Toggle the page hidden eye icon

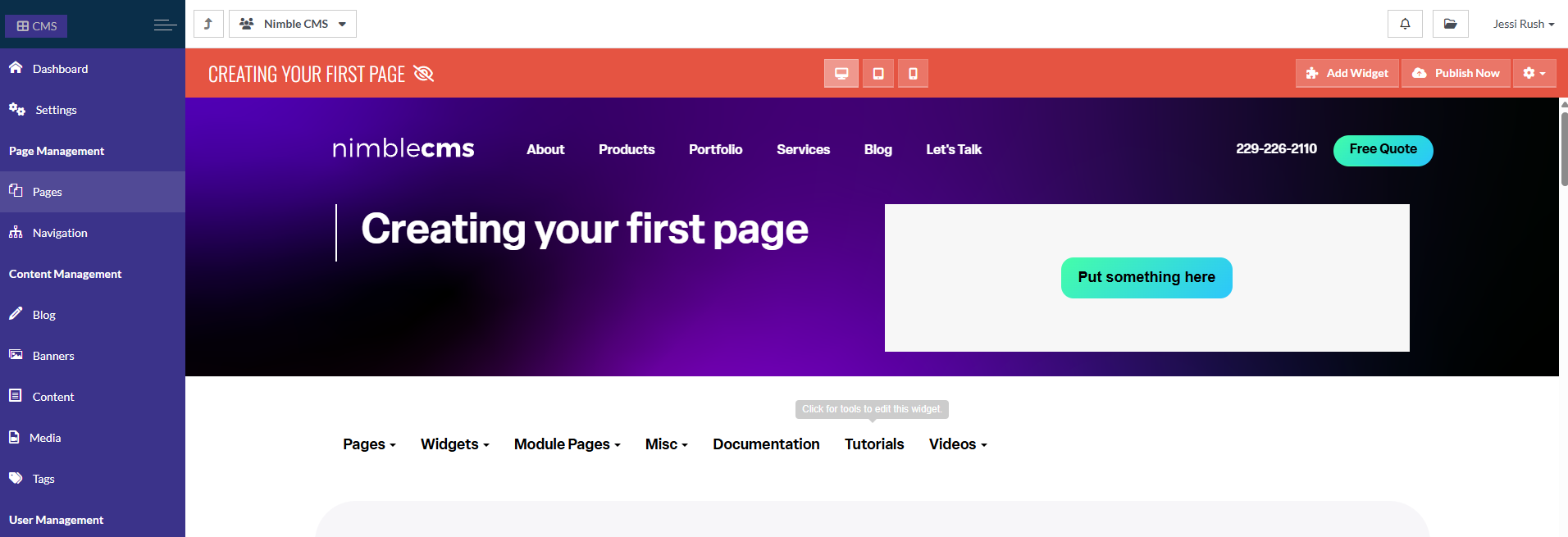point(423,74)
